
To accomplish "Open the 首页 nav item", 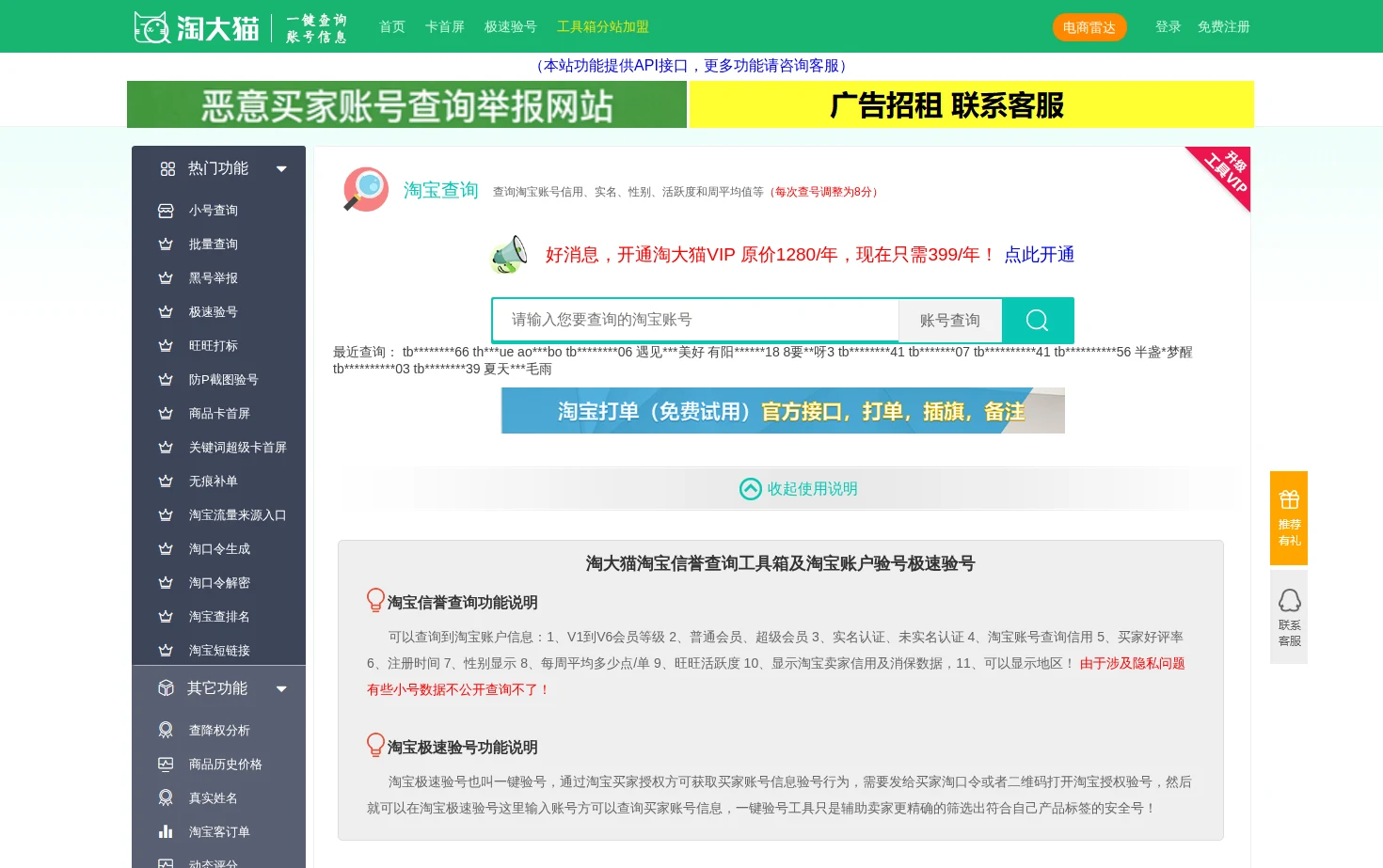I will pyautogui.click(x=392, y=27).
